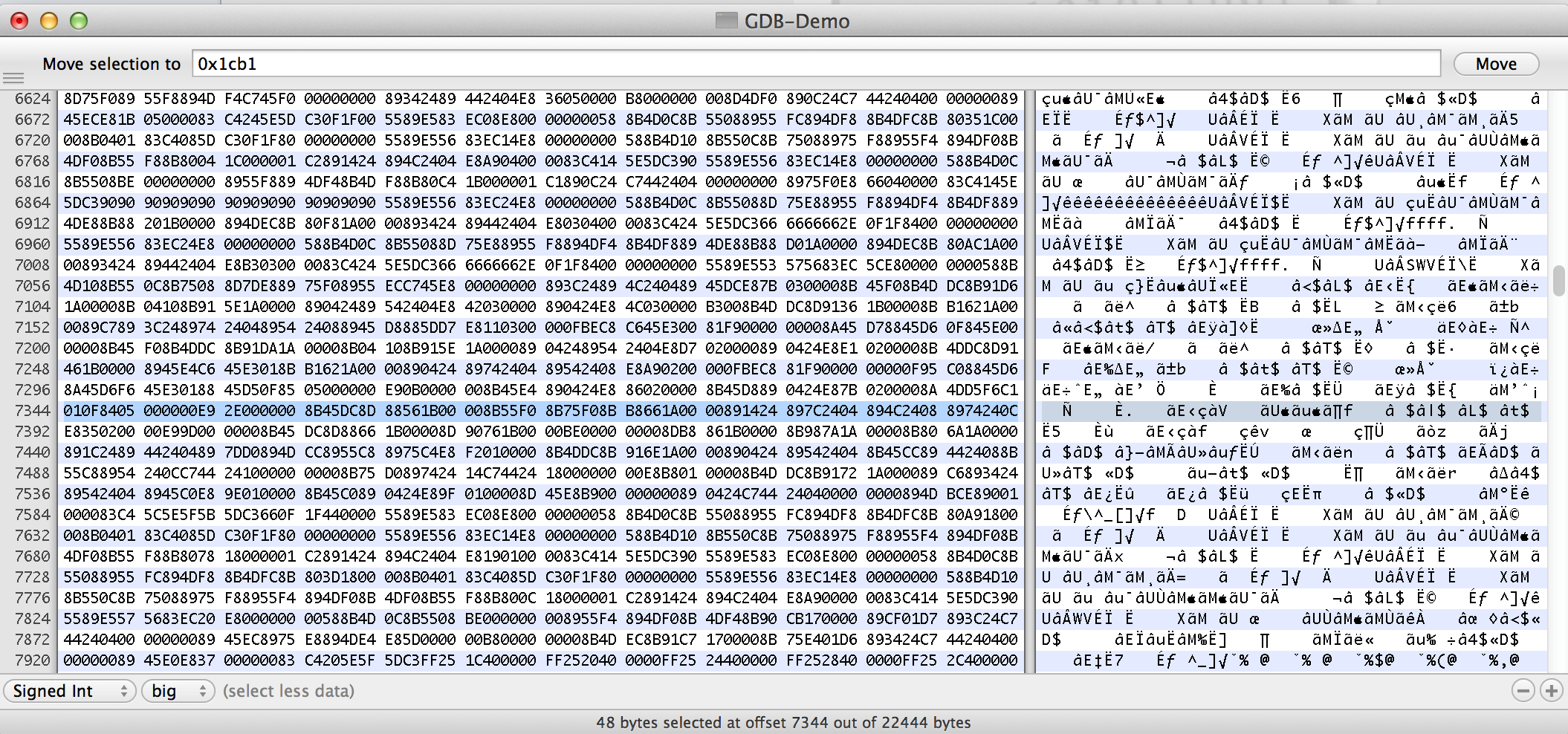Click the Move button
This screenshot has width=1568, height=734.
click(1496, 64)
